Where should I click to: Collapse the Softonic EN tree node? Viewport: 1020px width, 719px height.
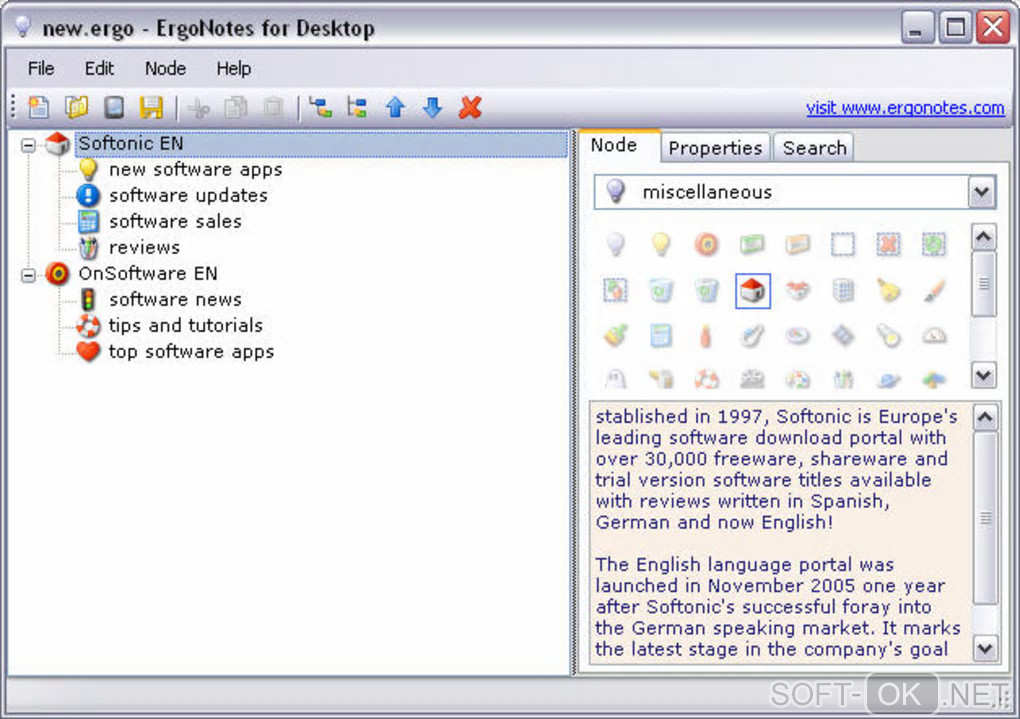(x=28, y=145)
